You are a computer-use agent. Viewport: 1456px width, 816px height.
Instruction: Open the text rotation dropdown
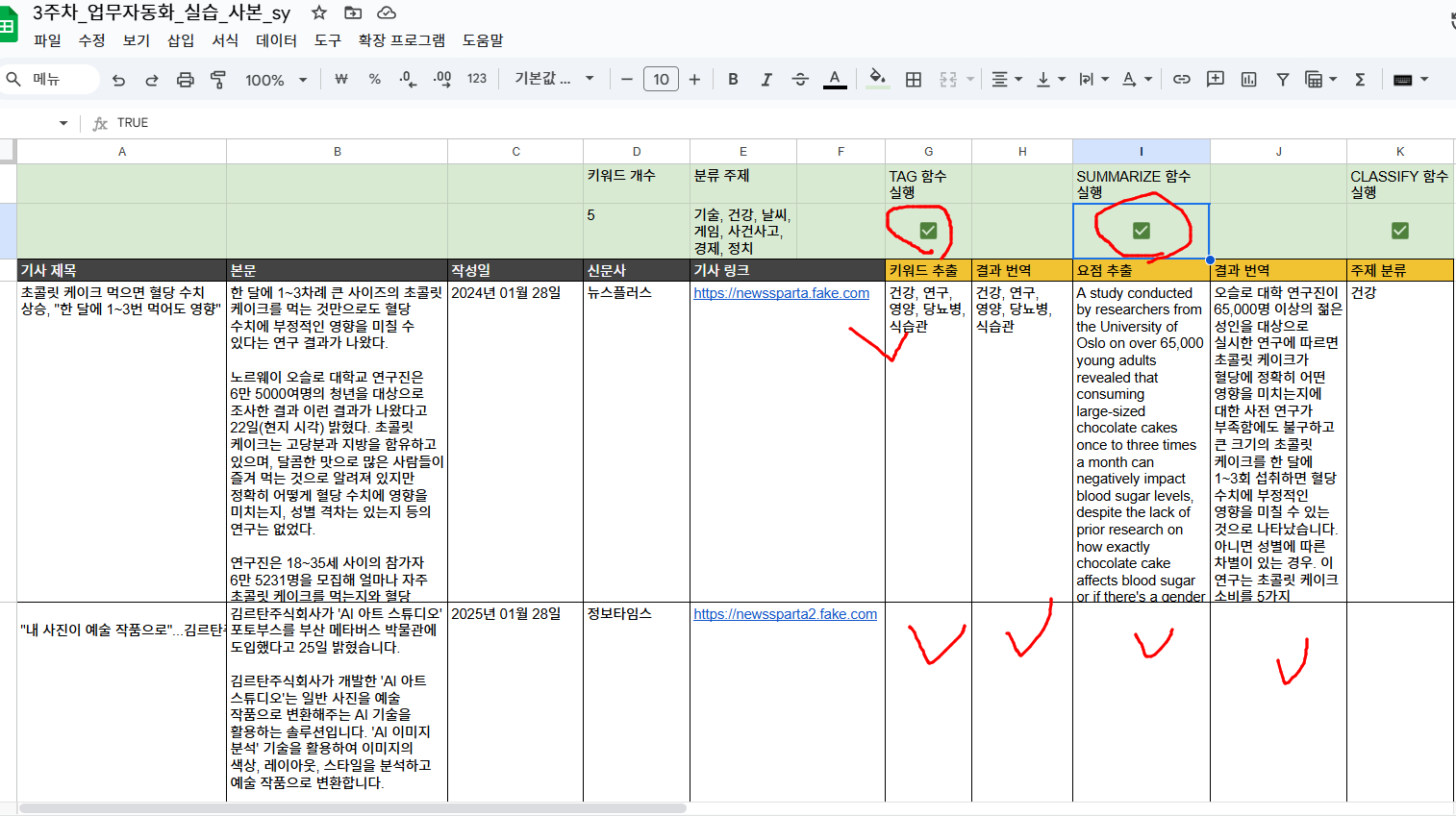pos(1137,79)
